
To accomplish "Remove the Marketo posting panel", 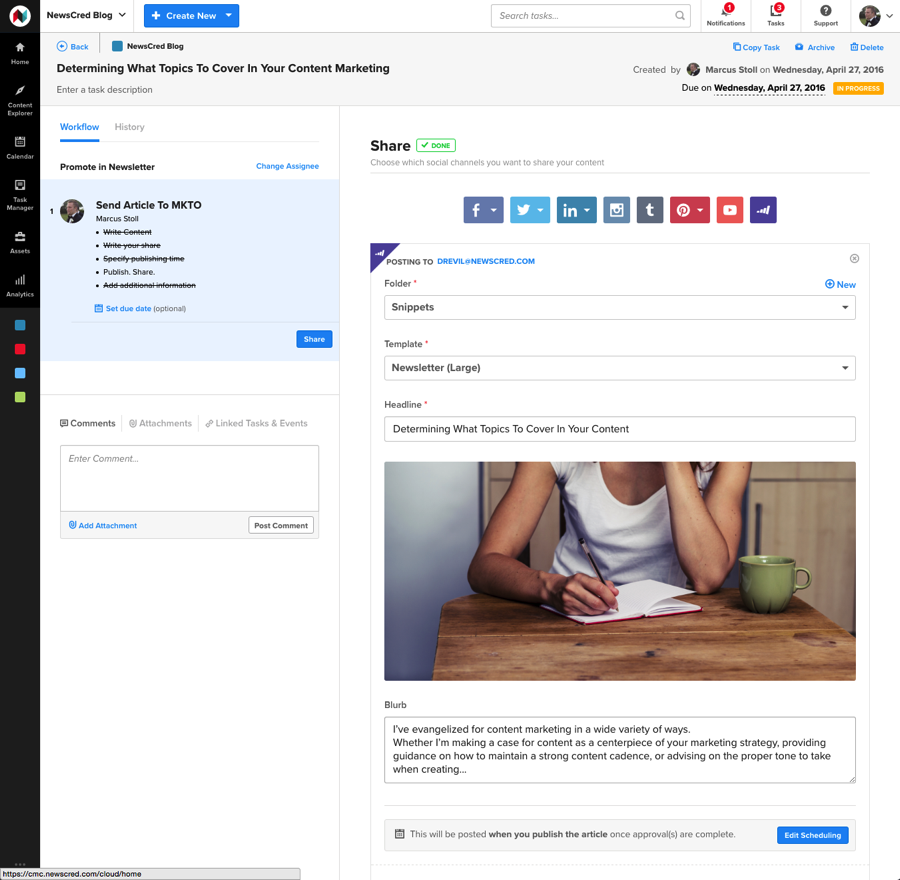I will click(854, 259).
